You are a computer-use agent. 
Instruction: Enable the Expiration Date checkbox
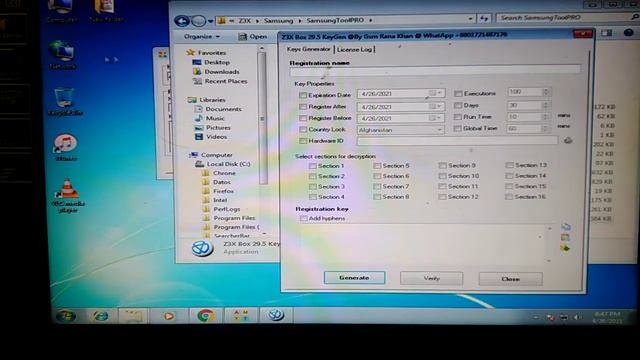tap(302, 95)
